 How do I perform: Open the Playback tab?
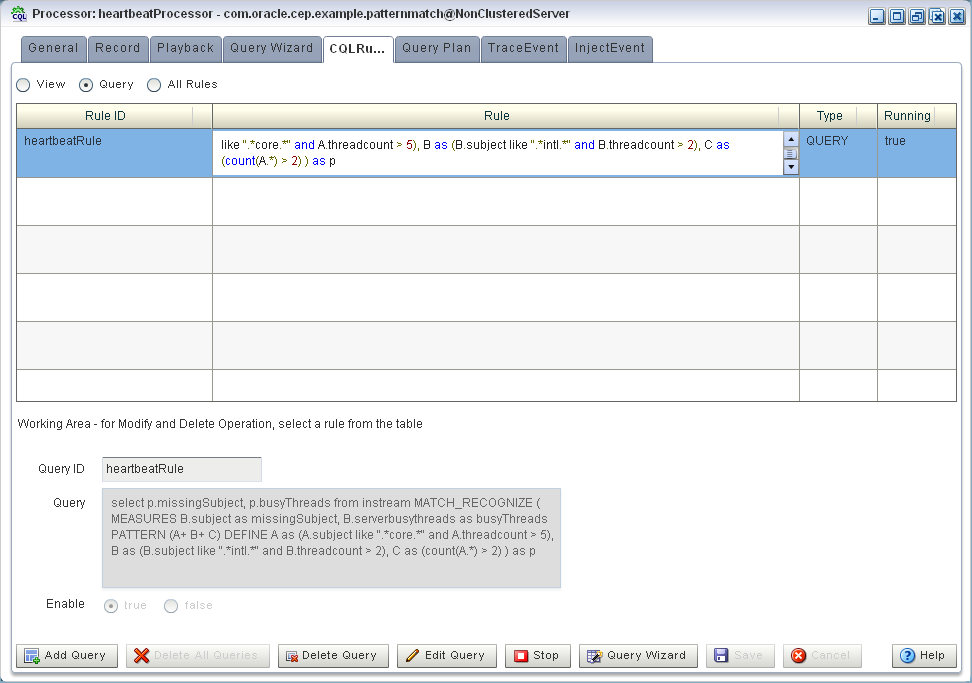point(185,48)
